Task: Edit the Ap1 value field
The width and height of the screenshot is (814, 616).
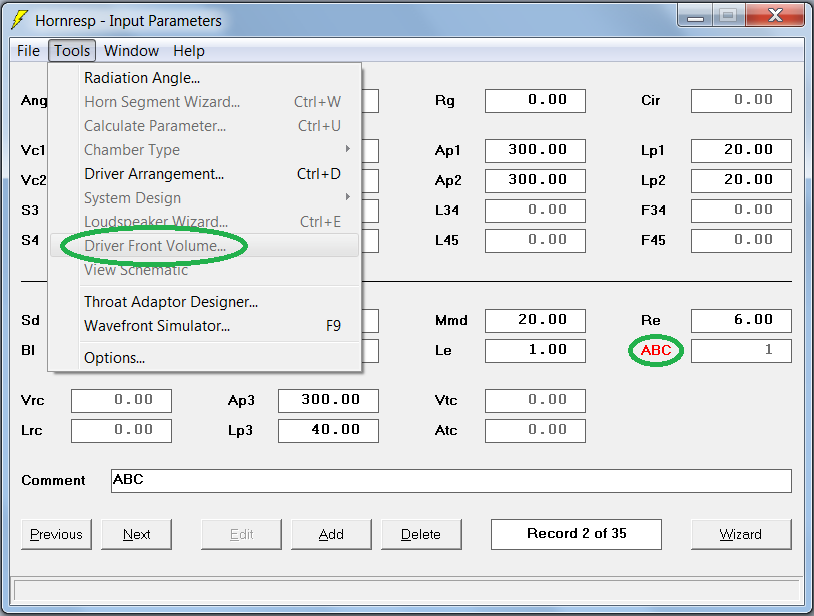Action: [535, 150]
